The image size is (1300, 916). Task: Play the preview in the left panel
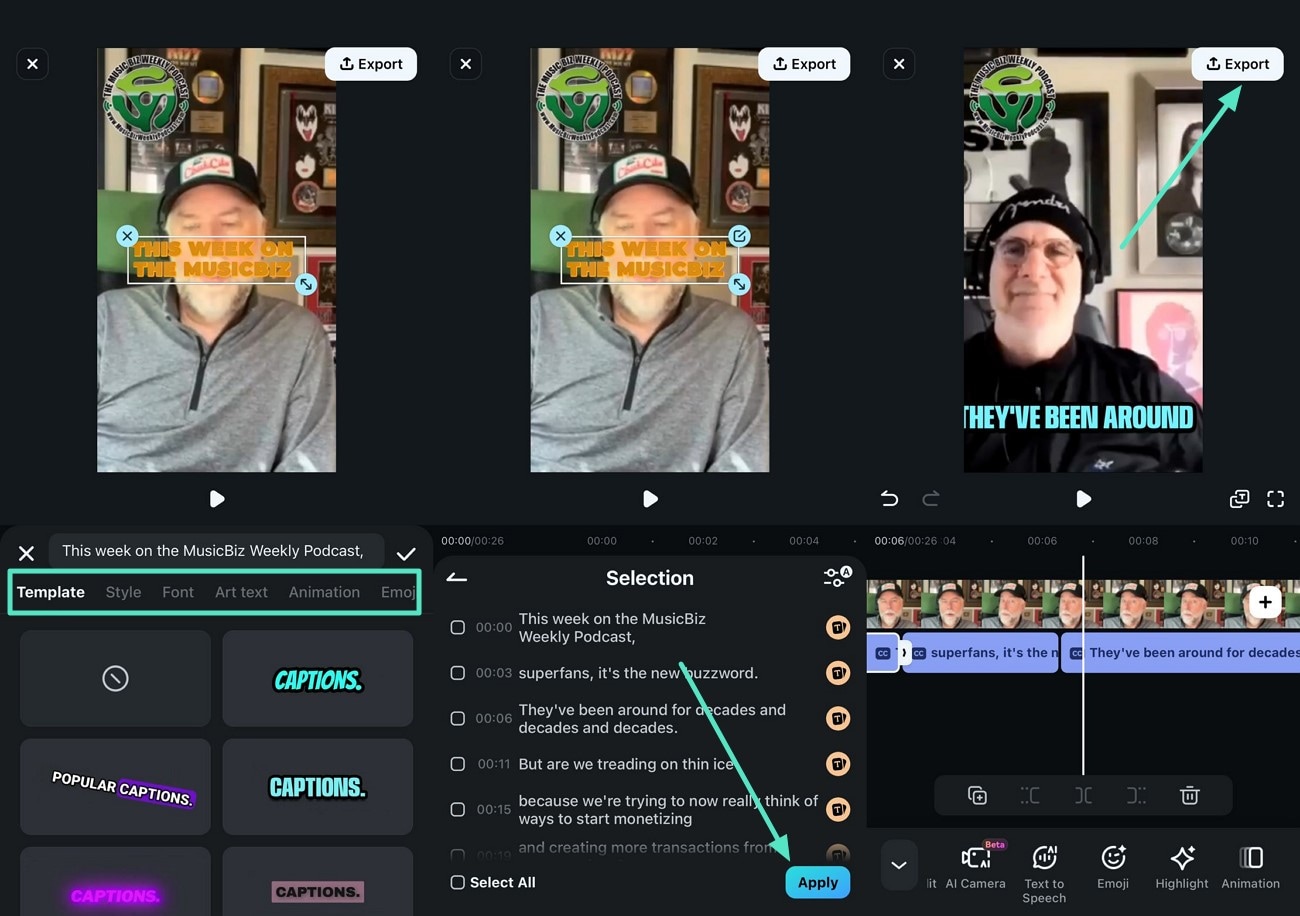[x=217, y=499]
